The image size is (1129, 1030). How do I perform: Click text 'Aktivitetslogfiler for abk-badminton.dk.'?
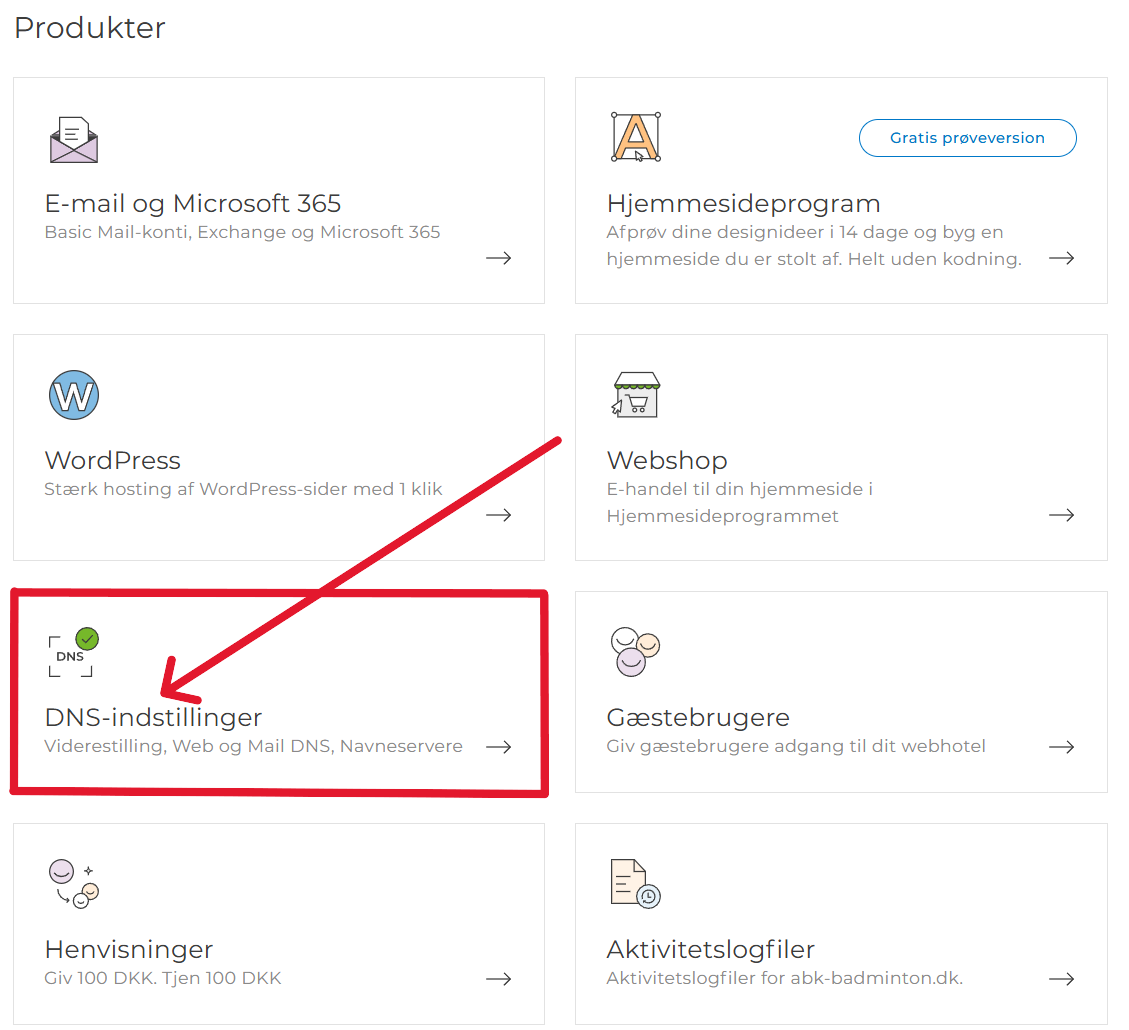click(x=784, y=978)
